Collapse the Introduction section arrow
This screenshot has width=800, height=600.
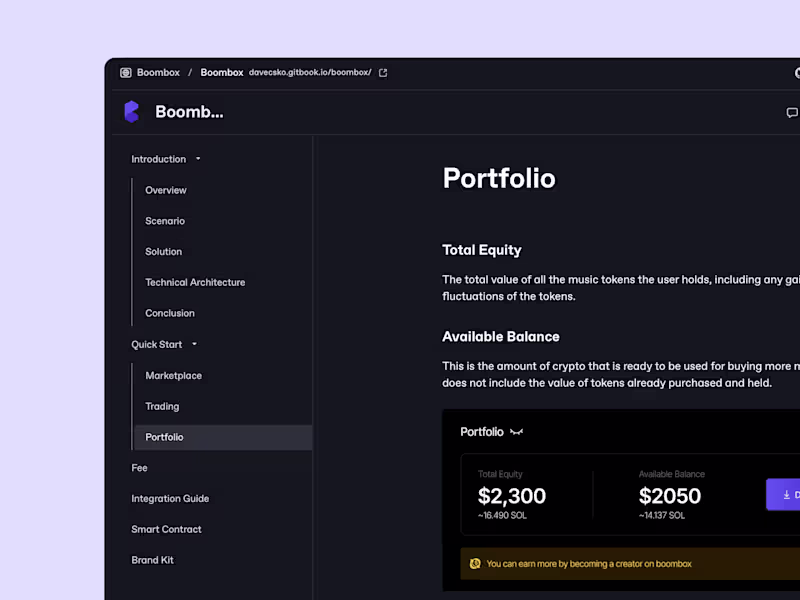(198, 159)
